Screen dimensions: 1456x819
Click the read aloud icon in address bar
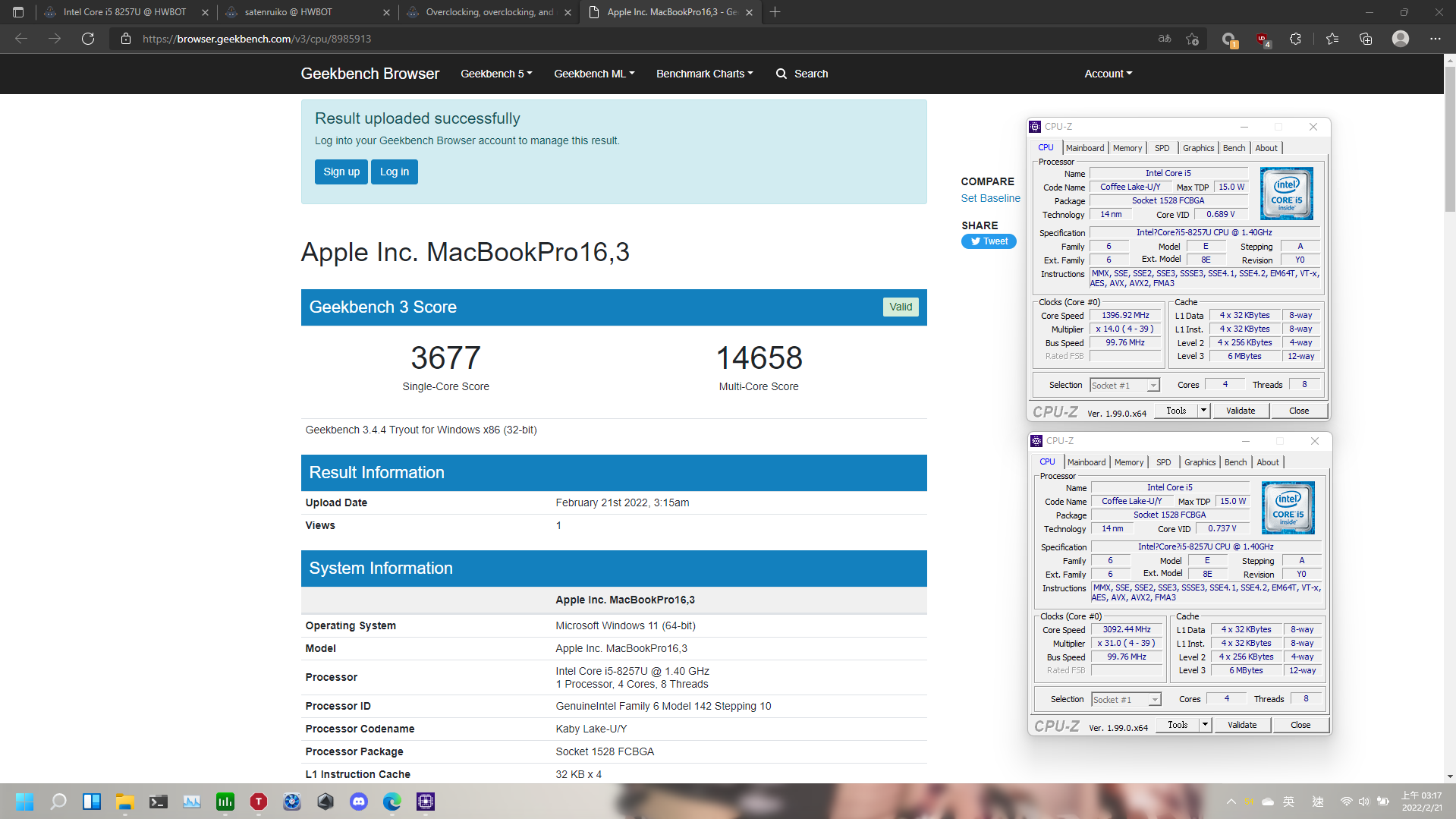click(1165, 39)
